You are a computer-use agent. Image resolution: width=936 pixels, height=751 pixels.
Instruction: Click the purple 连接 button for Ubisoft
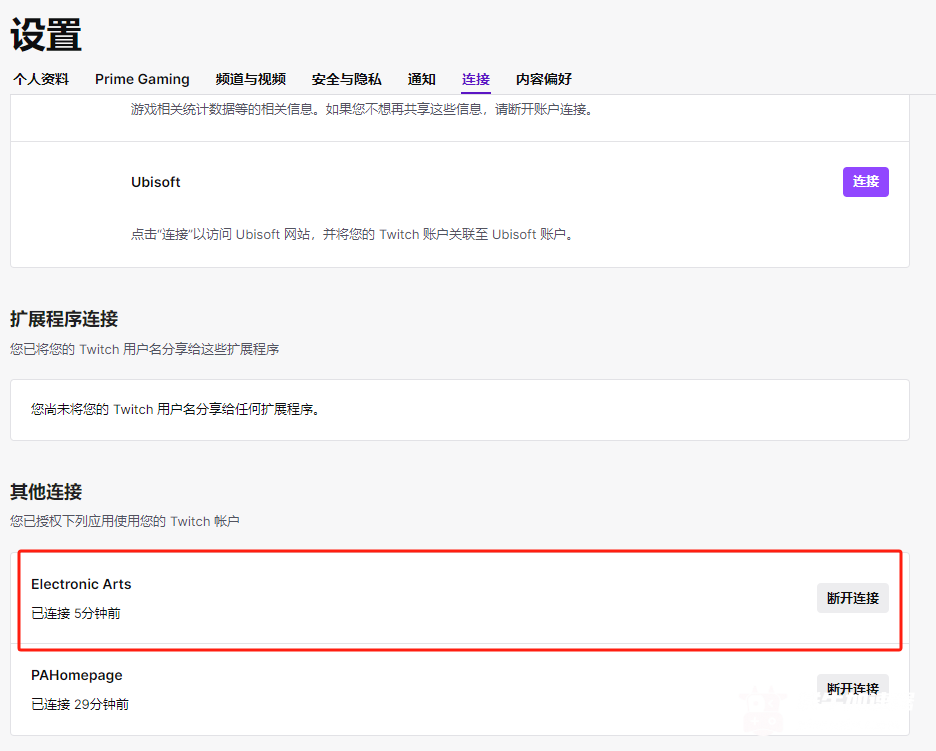pos(866,181)
